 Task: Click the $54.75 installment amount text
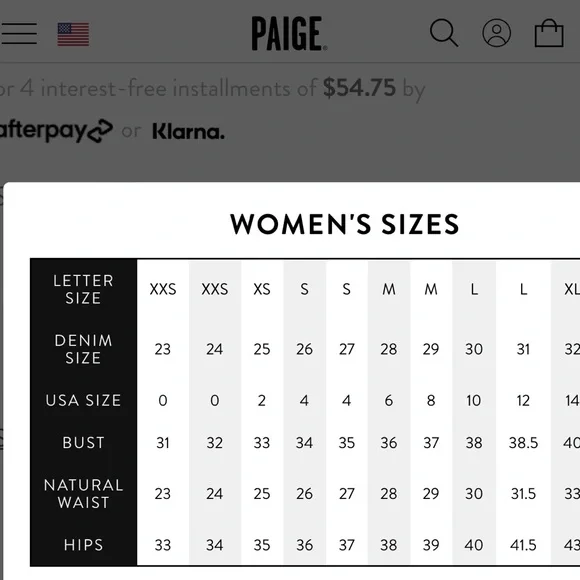[x=359, y=88]
